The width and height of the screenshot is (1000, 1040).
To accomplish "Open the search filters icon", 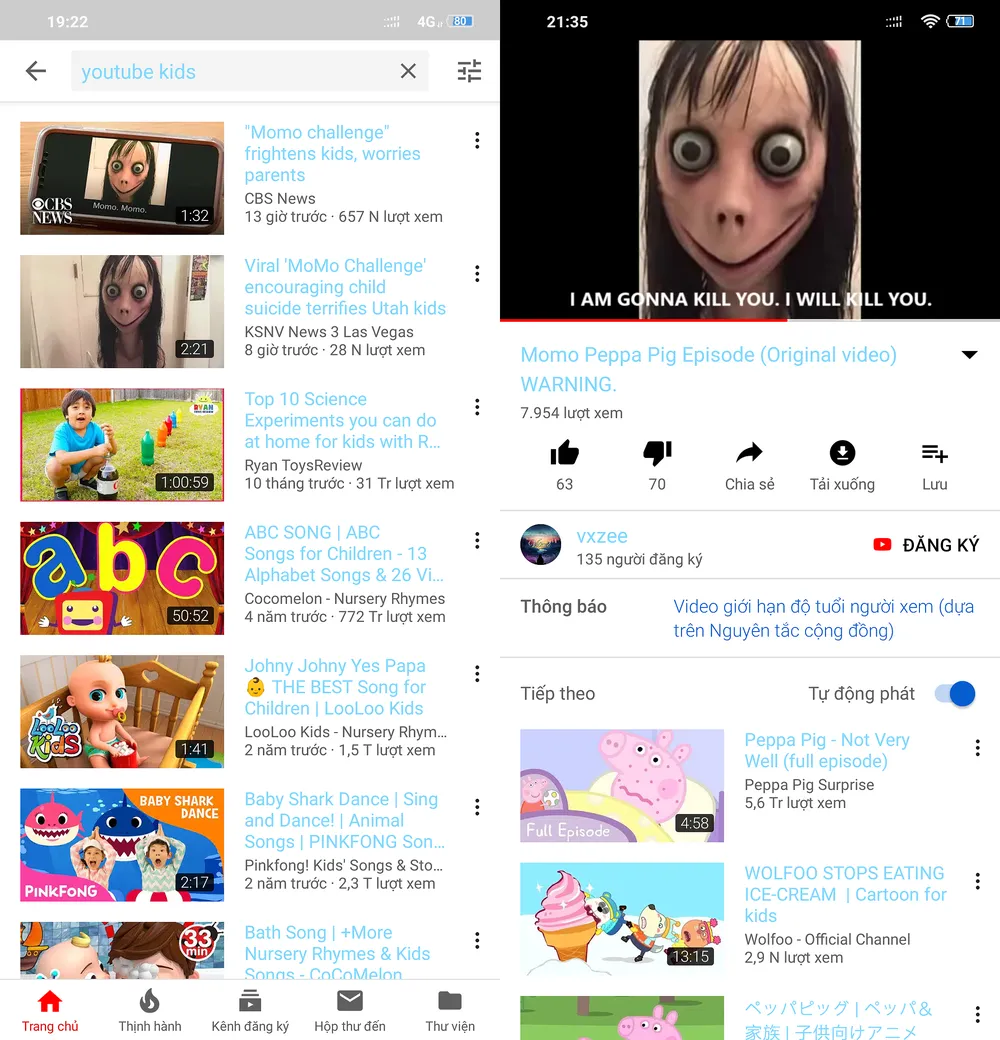I will [x=469, y=71].
